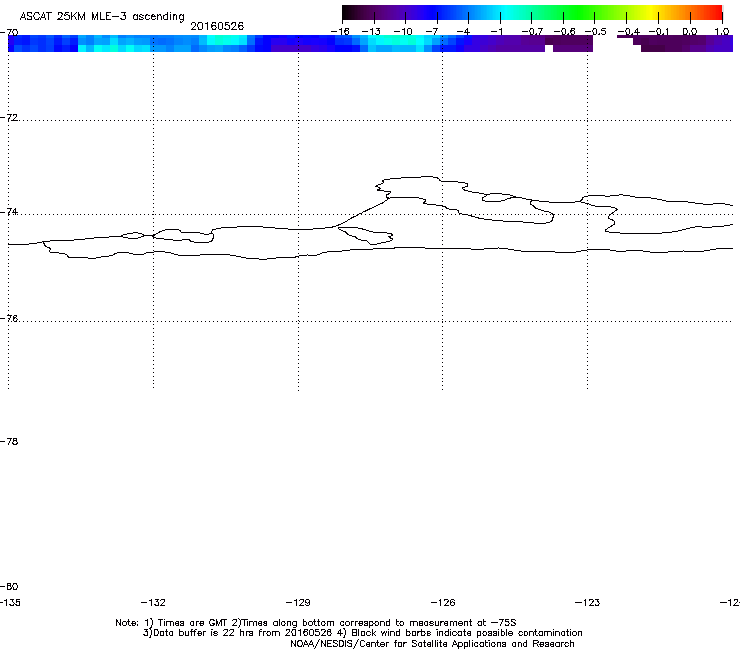
Task: Click the date label 20160526
Action: pyautogui.click(x=217, y=26)
